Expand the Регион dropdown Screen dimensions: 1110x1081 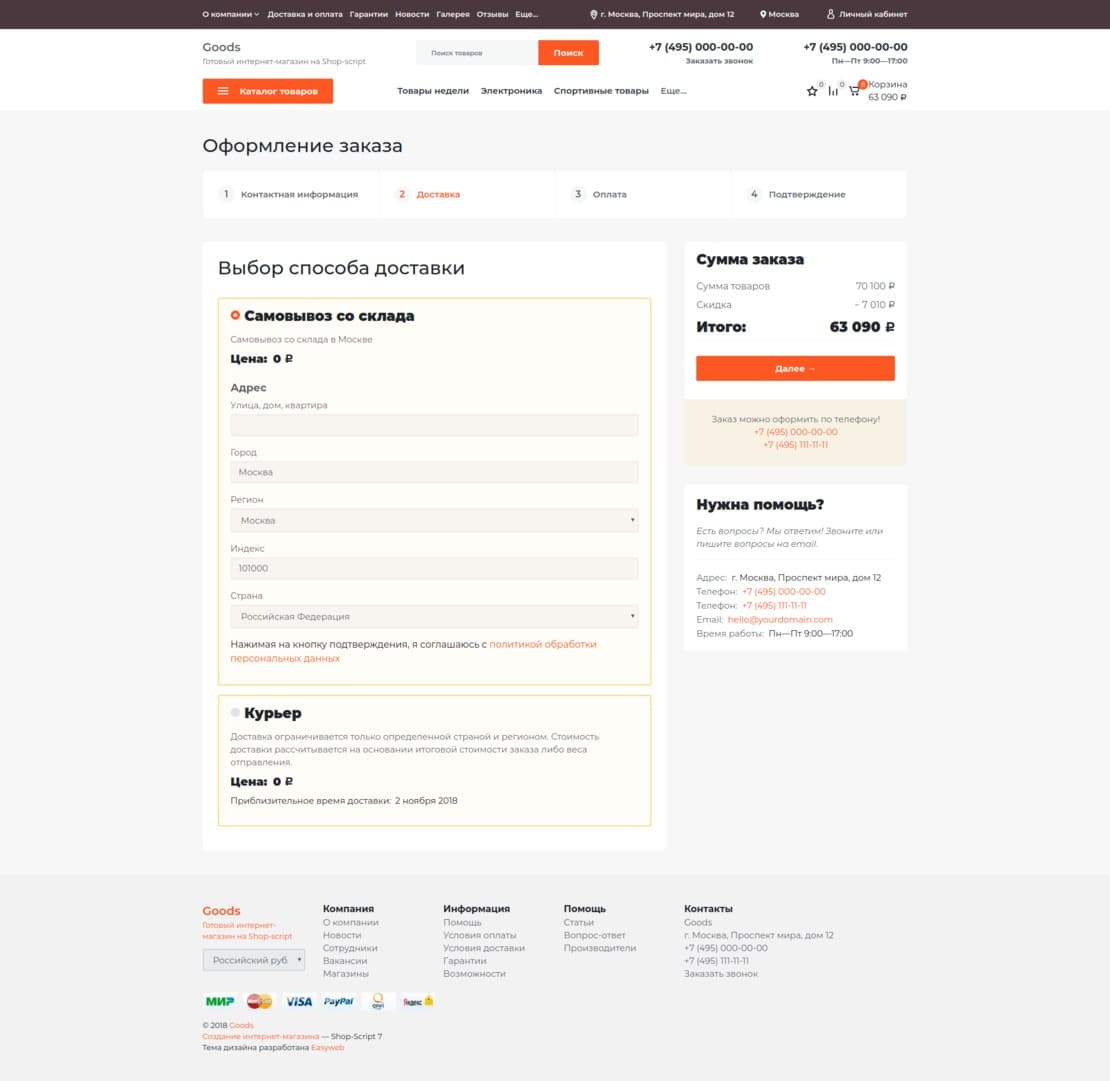(434, 520)
